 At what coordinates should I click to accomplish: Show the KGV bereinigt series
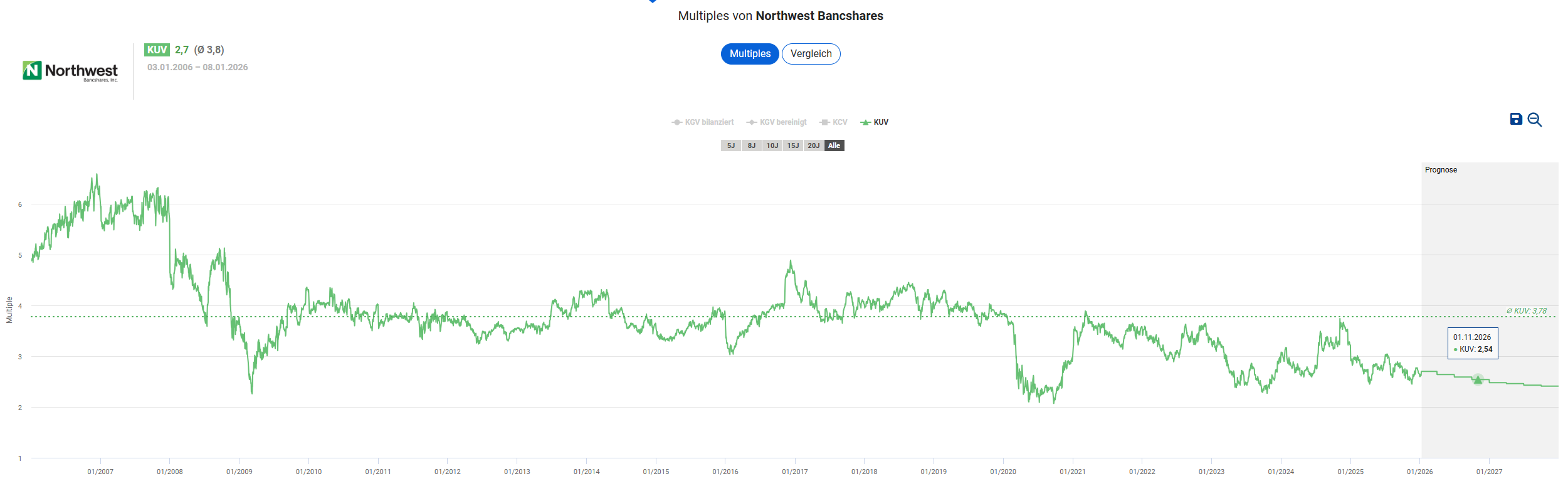[x=777, y=122]
